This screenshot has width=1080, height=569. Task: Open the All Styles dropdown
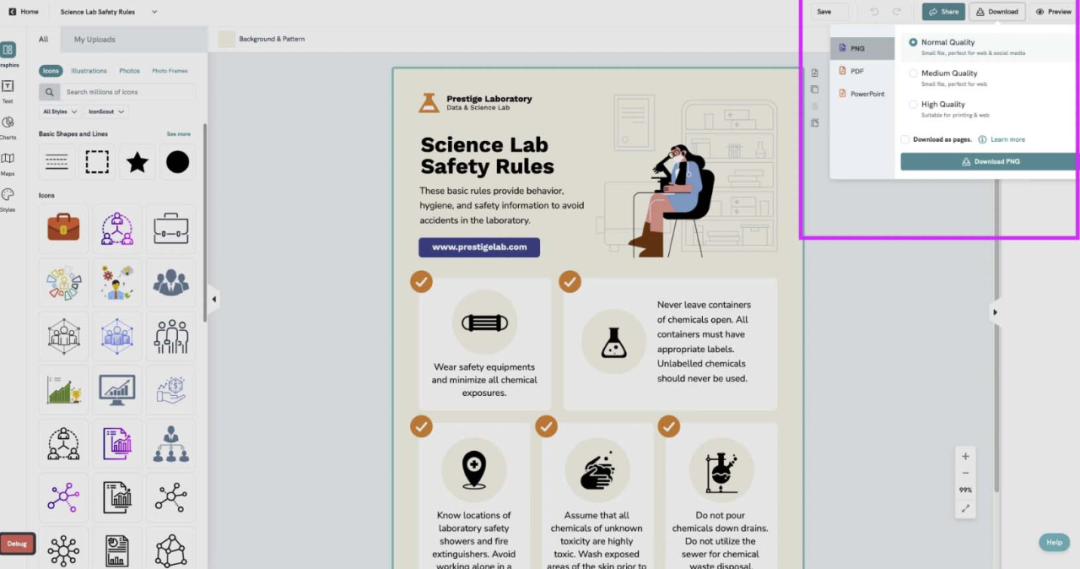[61, 112]
